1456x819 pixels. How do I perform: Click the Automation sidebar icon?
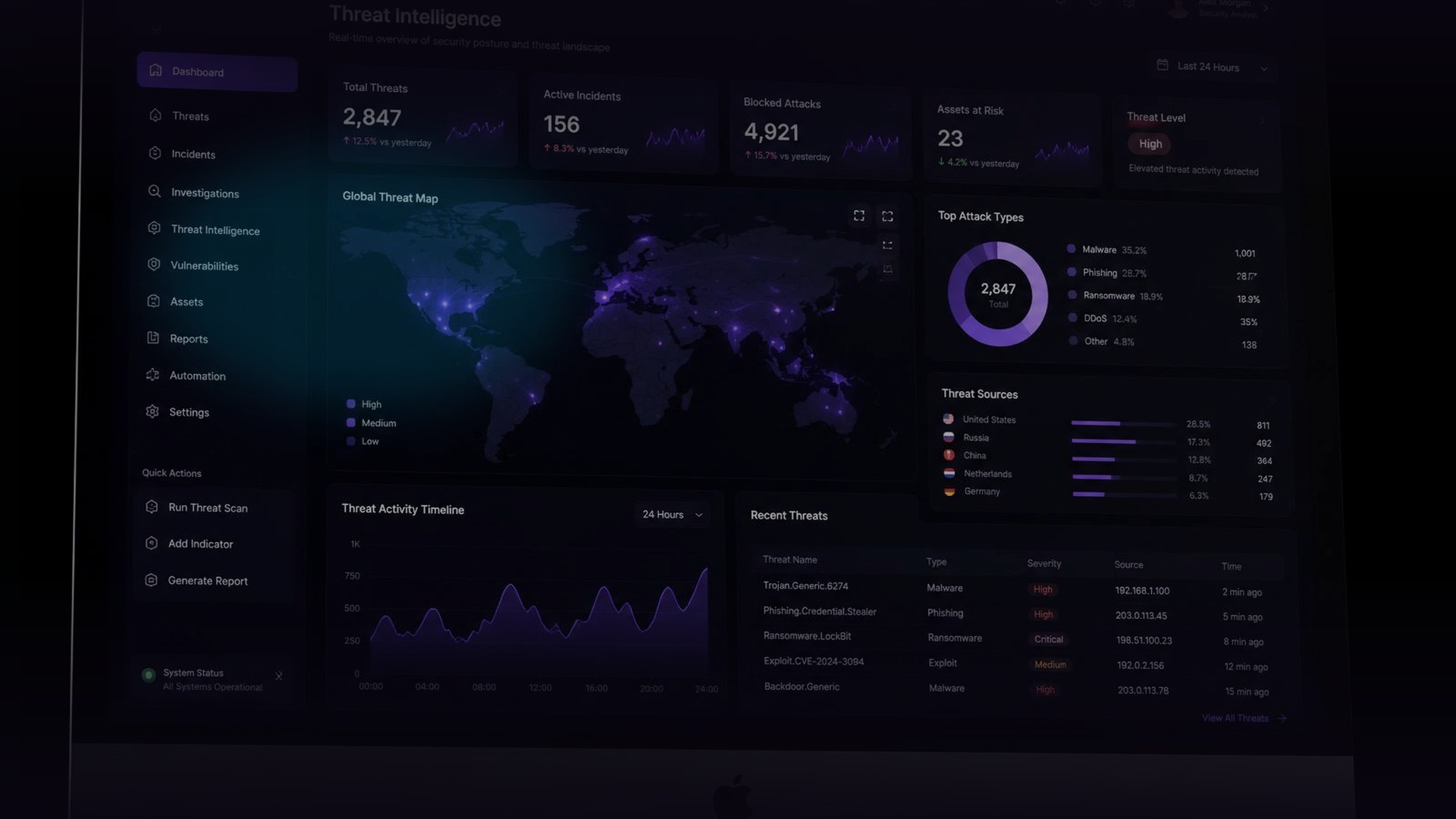(x=152, y=375)
